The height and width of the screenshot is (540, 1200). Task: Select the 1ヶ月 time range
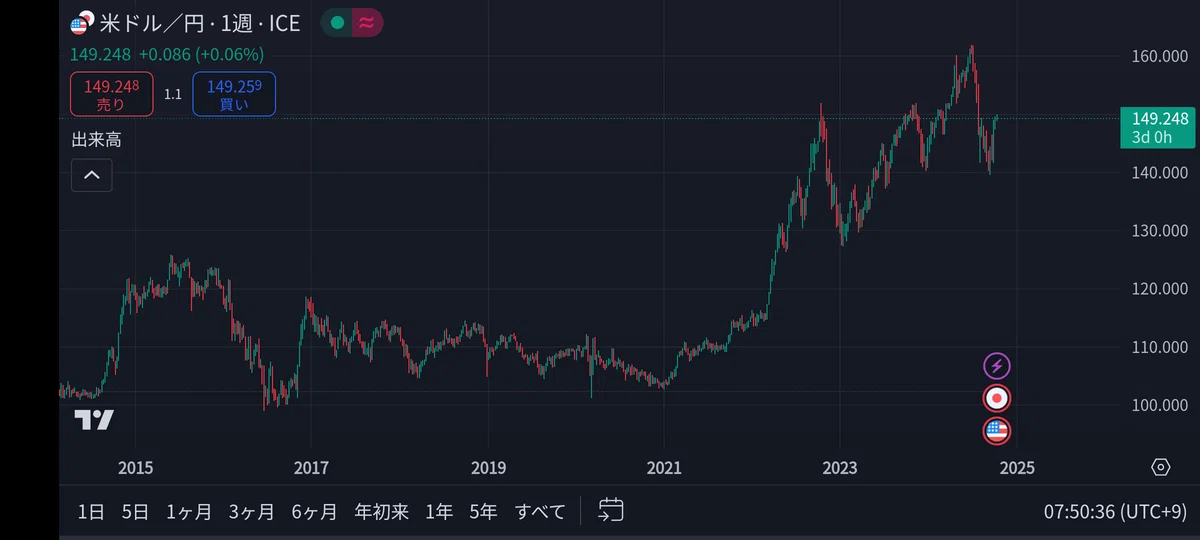(x=189, y=512)
